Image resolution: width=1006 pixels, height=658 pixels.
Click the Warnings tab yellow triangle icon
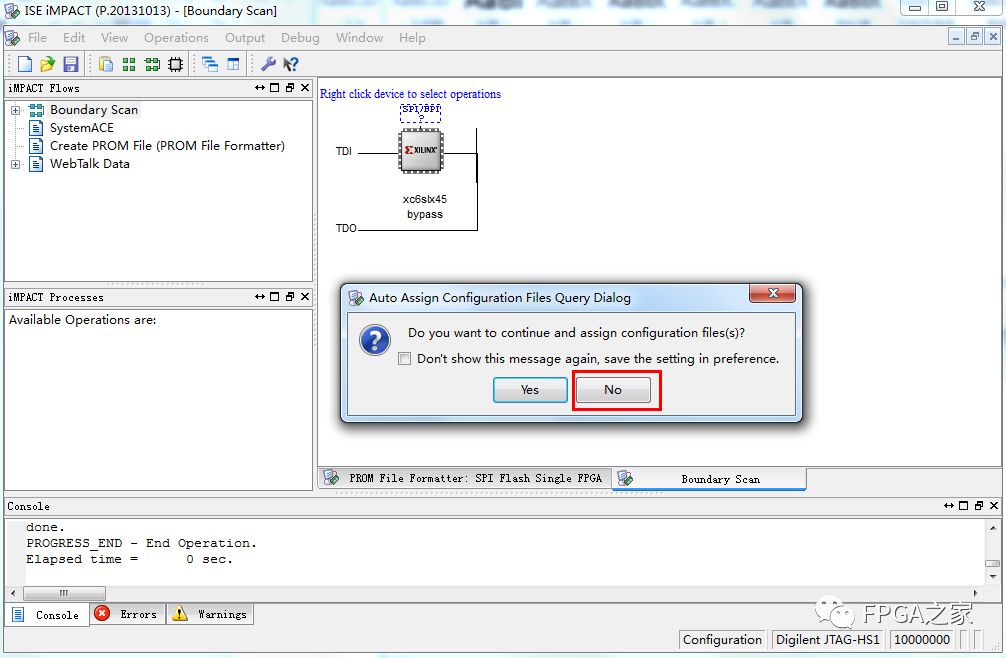tap(180, 614)
